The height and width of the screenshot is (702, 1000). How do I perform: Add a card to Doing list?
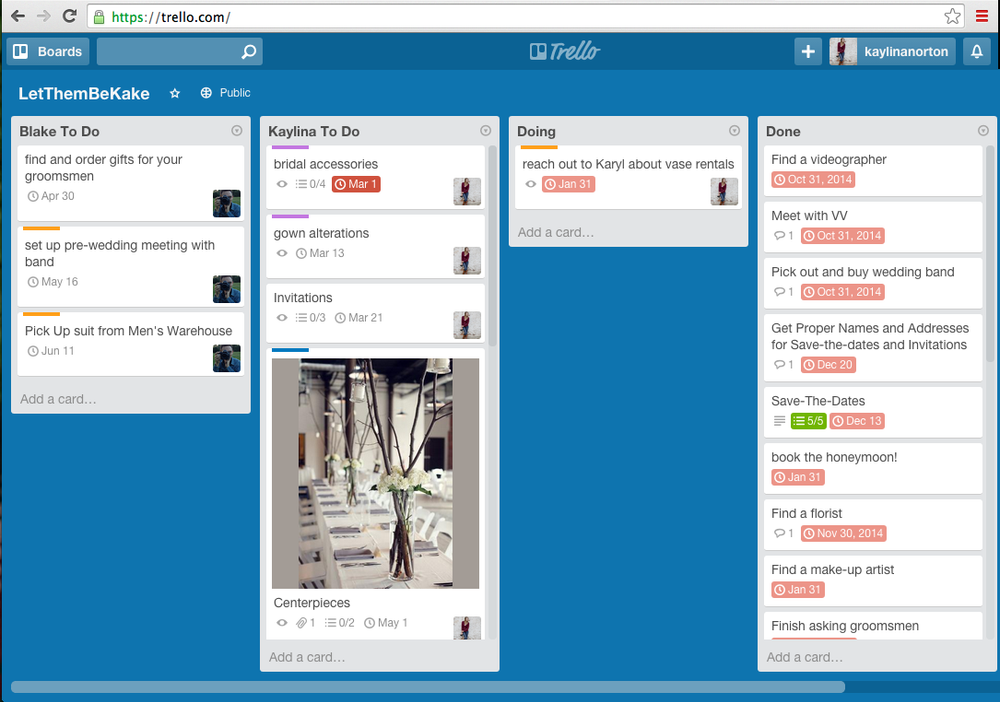[555, 233]
